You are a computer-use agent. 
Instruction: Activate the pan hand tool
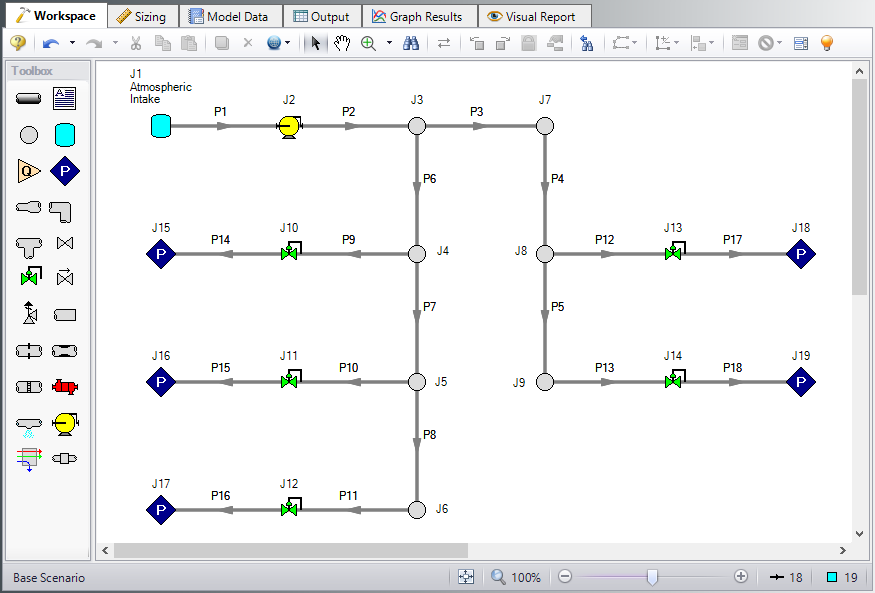tap(341, 43)
